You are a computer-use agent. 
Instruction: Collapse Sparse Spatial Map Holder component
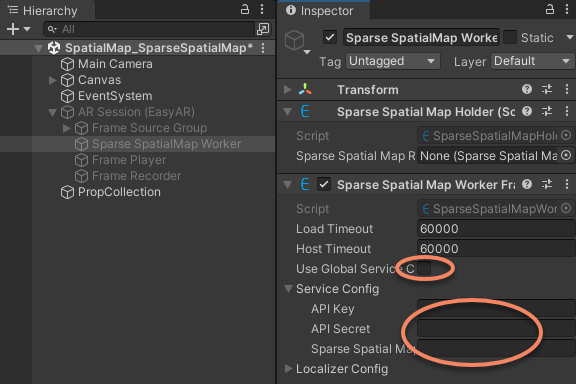click(288, 112)
